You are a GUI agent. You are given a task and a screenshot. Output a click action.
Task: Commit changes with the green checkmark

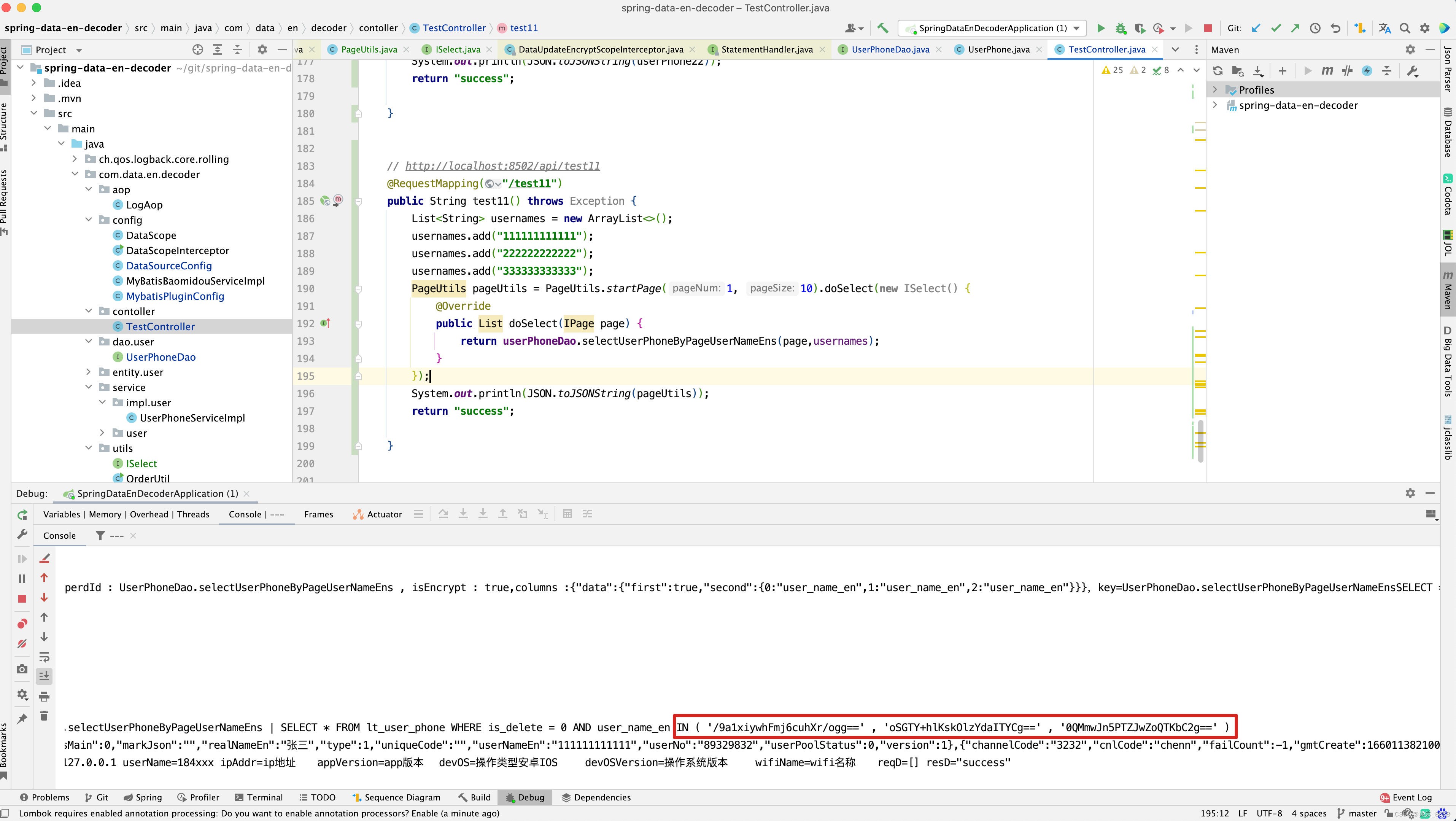coord(1276,28)
